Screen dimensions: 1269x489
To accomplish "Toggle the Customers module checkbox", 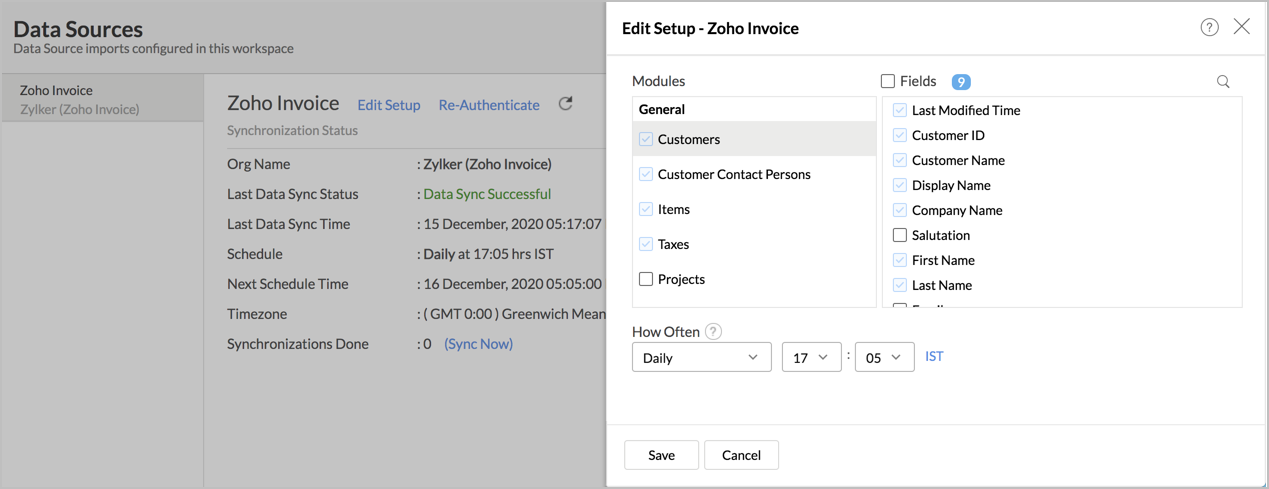I will coord(646,139).
